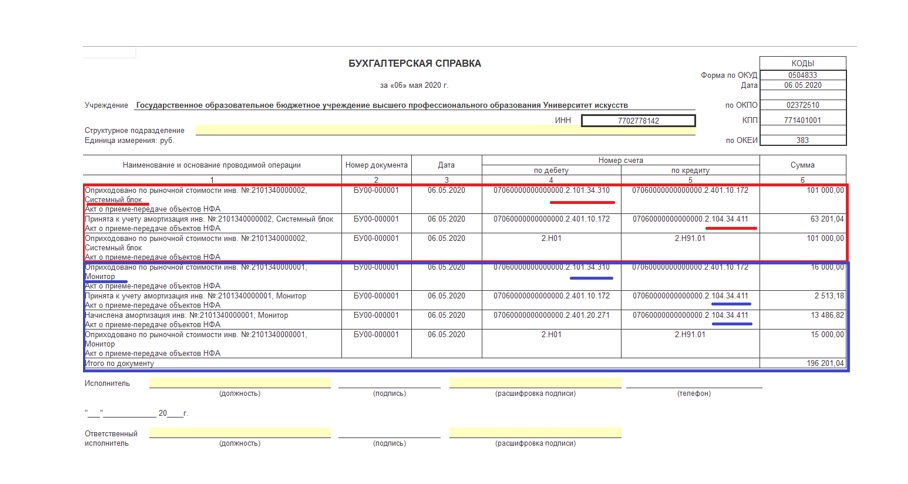Click the total amount 196 201,04
The image size is (908, 484).
pos(824,364)
